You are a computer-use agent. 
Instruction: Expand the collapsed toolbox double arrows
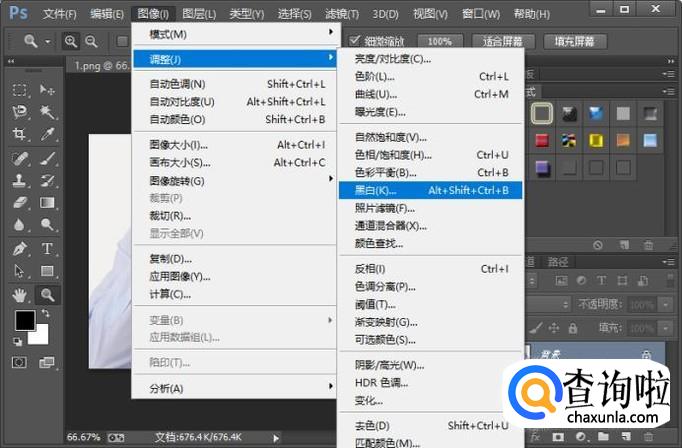coord(10,61)
